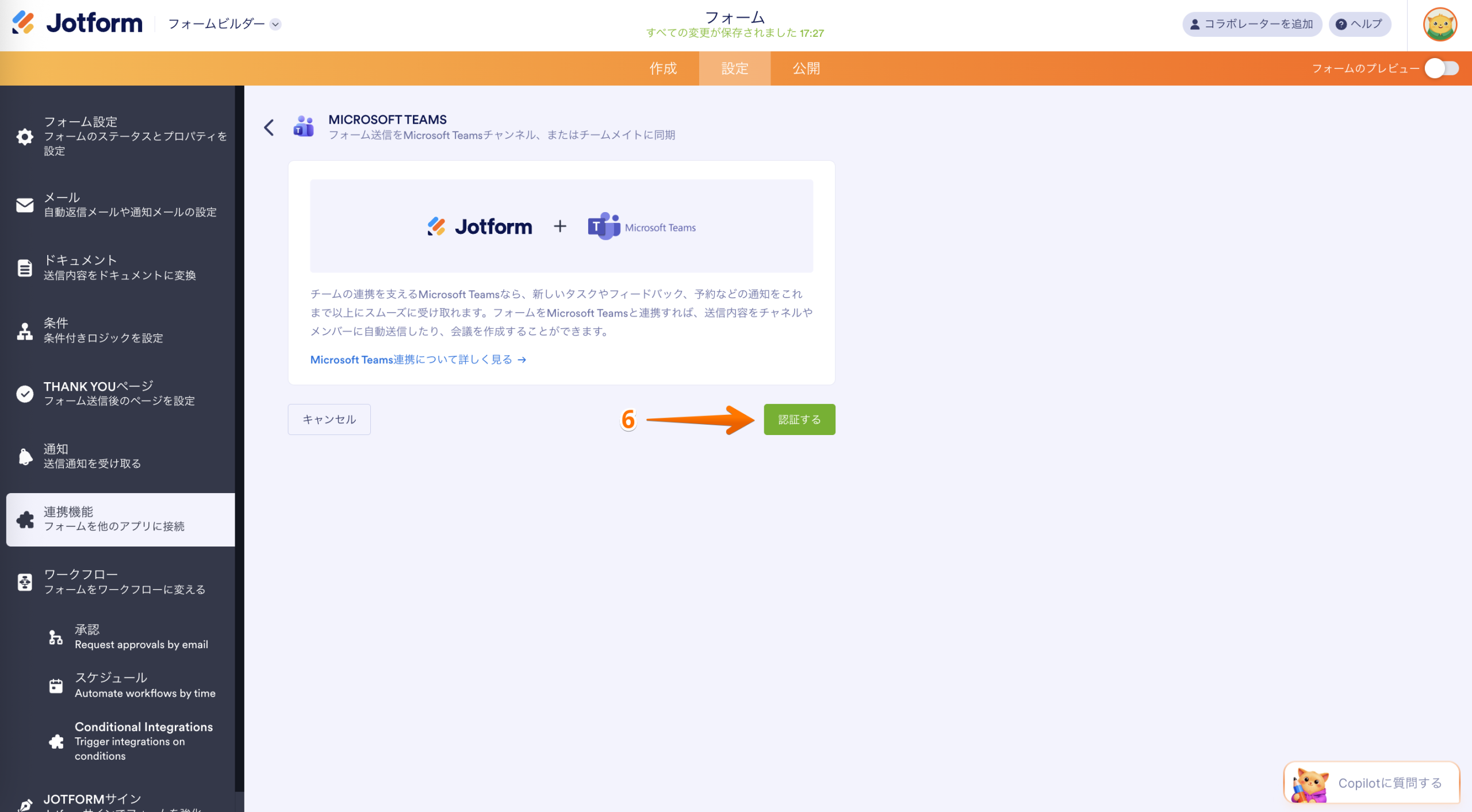The image size is (1472, 812).
Task: Click the gear icon for フォーム設定
Action: point(25,136)
